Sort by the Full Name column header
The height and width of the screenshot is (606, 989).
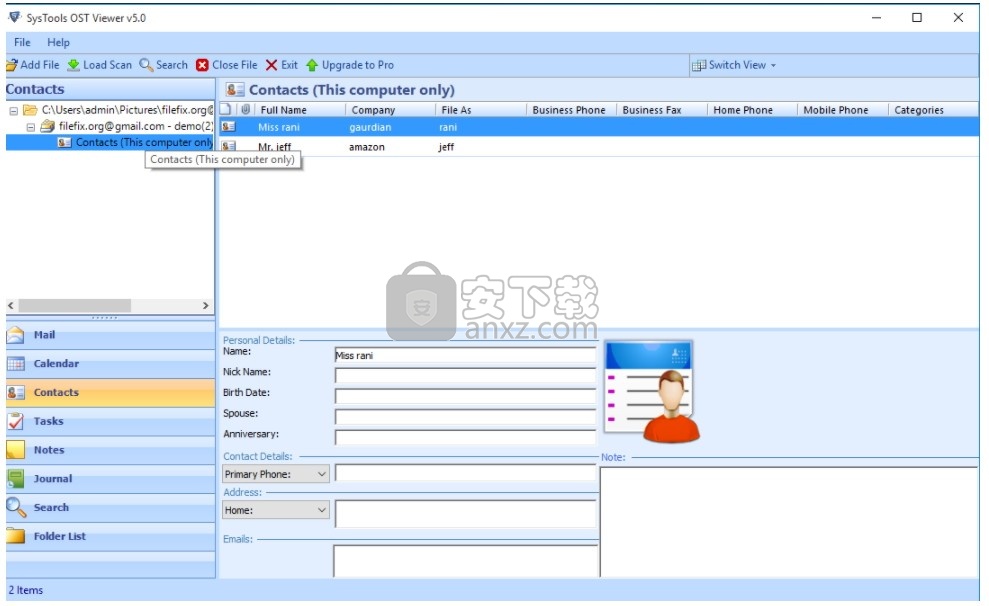[x=300, y=110]
